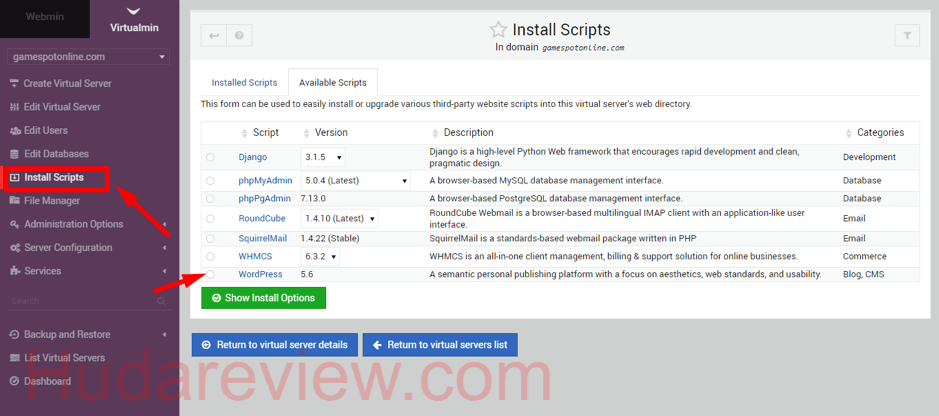Open the WHMCS script link

coord(256,256)
